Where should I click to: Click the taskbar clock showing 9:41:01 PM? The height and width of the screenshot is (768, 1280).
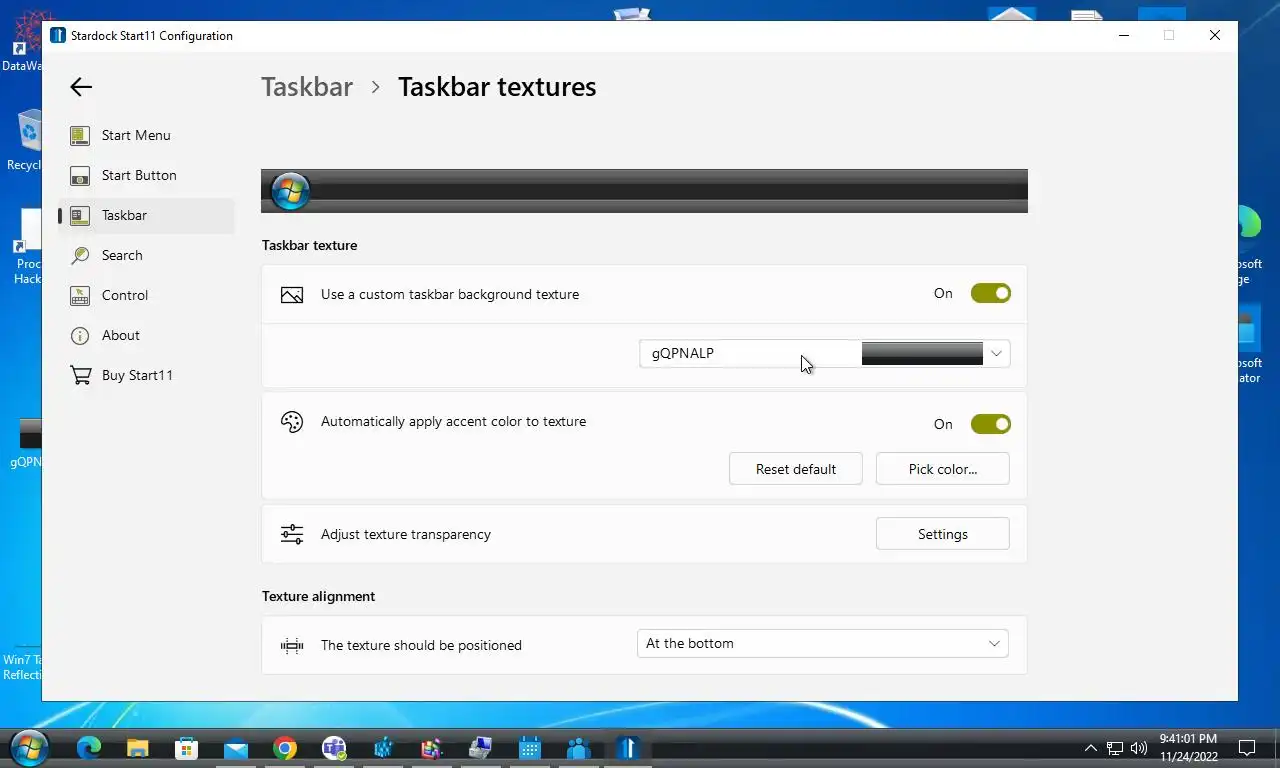(1189, 748)
